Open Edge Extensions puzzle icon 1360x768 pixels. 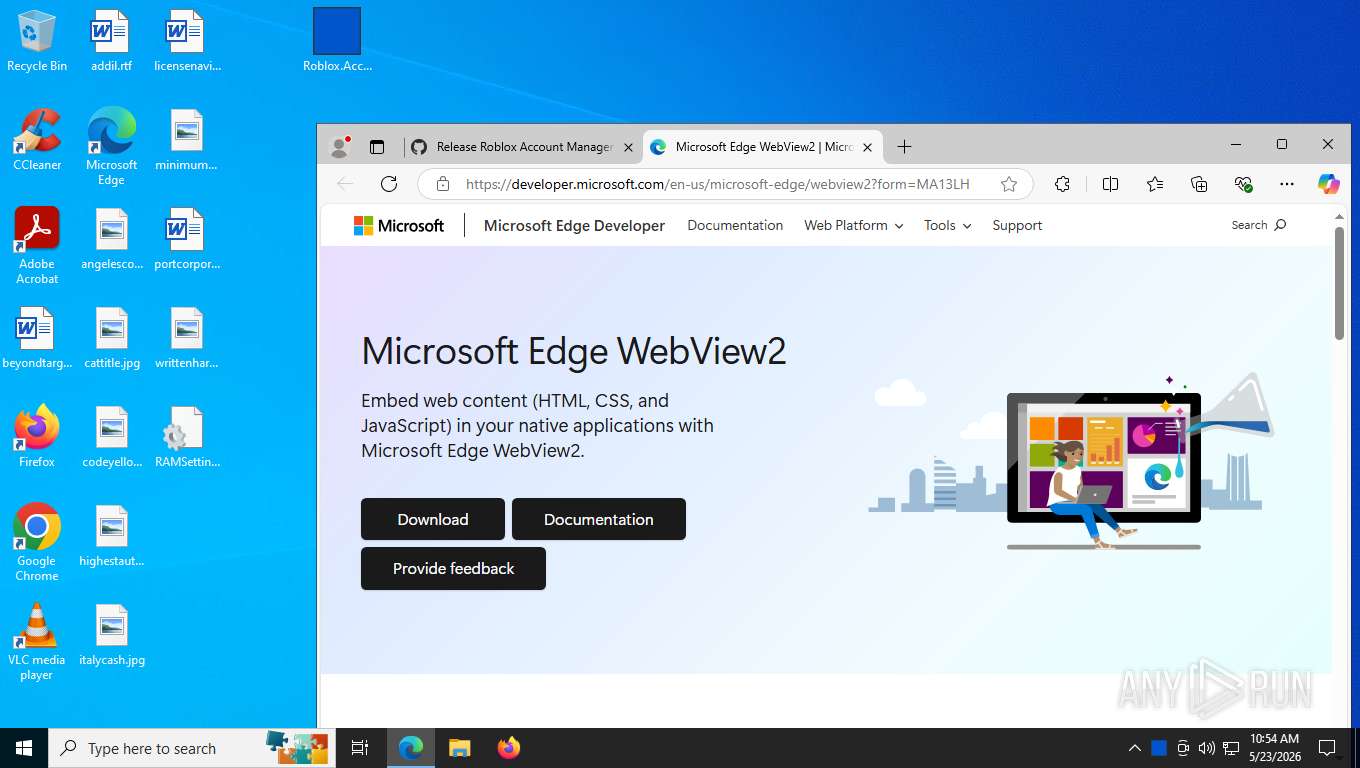pos(1062,184)
